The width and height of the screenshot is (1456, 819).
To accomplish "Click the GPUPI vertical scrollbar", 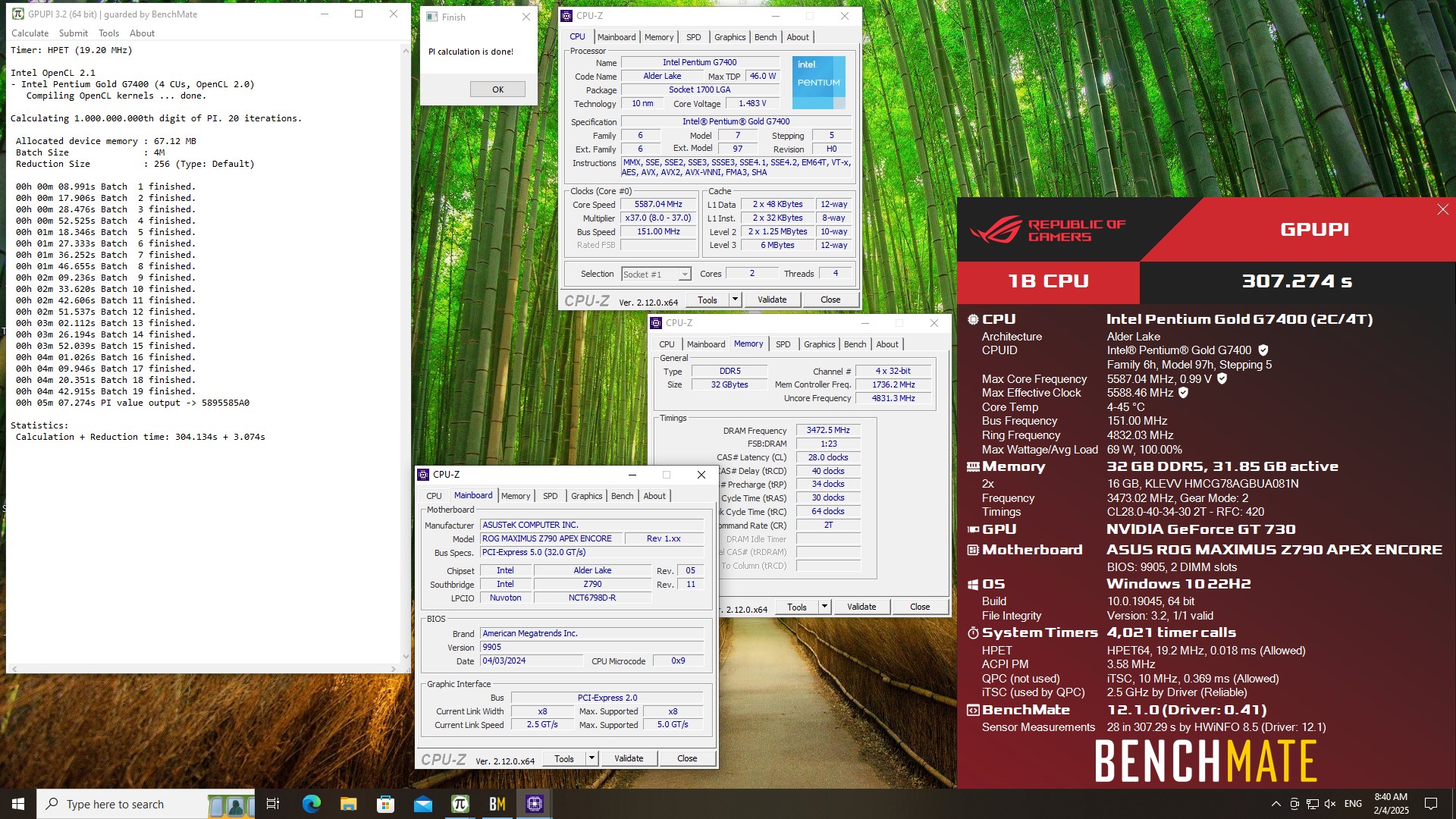I will click(x=406, y=353).
